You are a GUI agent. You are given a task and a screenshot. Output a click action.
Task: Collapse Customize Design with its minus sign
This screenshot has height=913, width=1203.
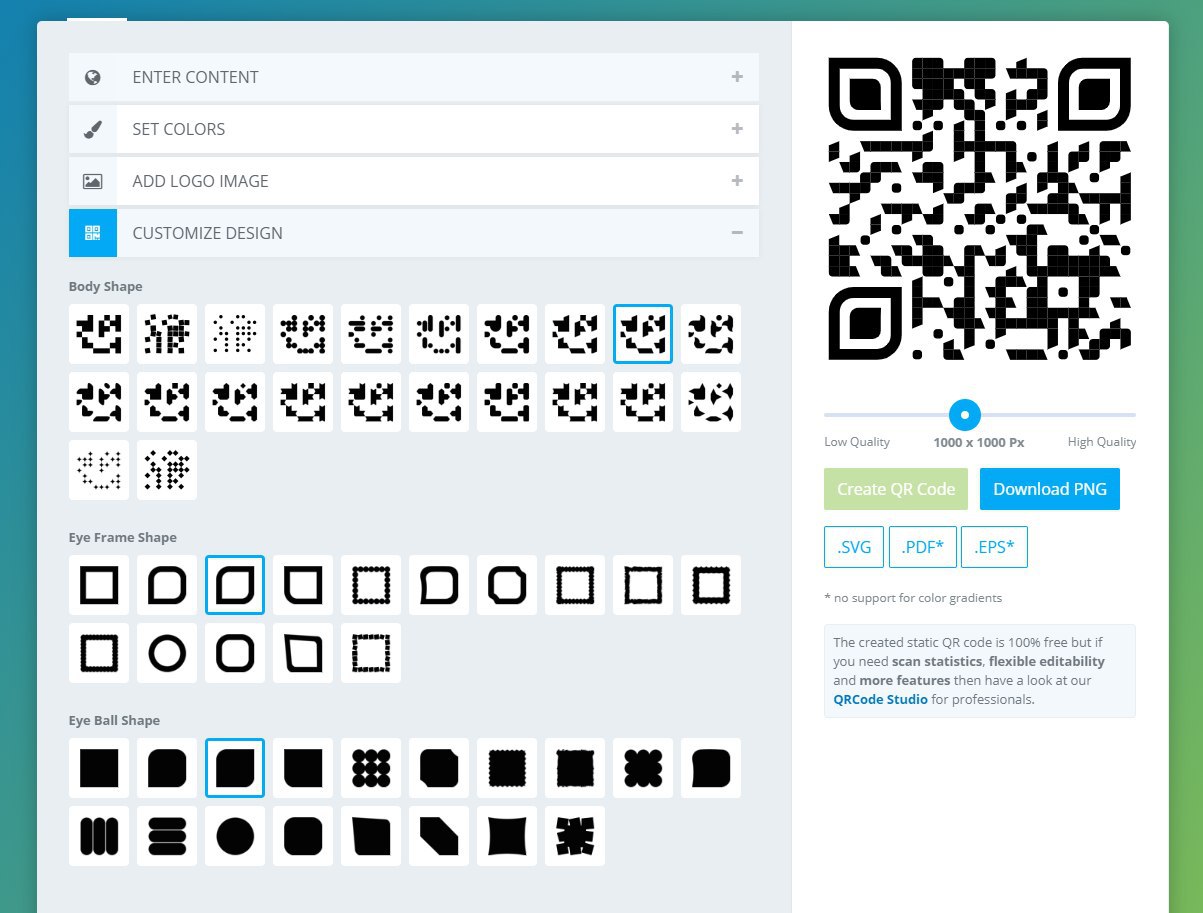coord(737,233)
